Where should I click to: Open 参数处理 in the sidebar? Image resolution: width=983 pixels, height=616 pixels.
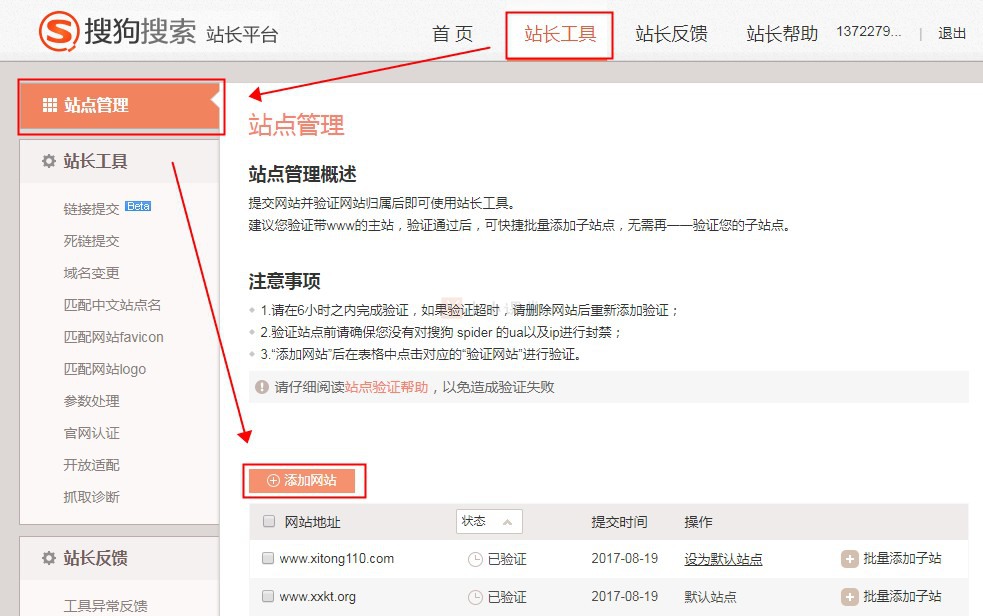(91, 401)
